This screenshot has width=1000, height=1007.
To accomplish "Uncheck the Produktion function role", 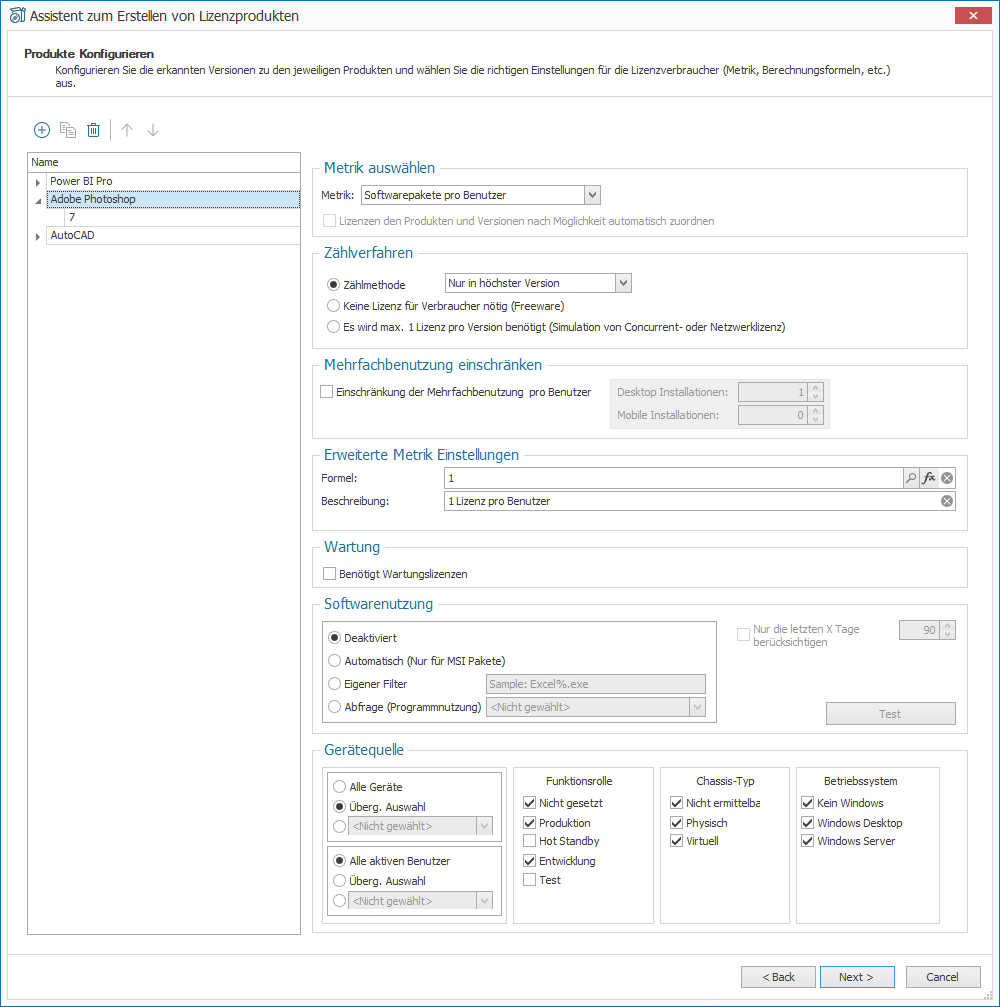I will coord(530,823).
